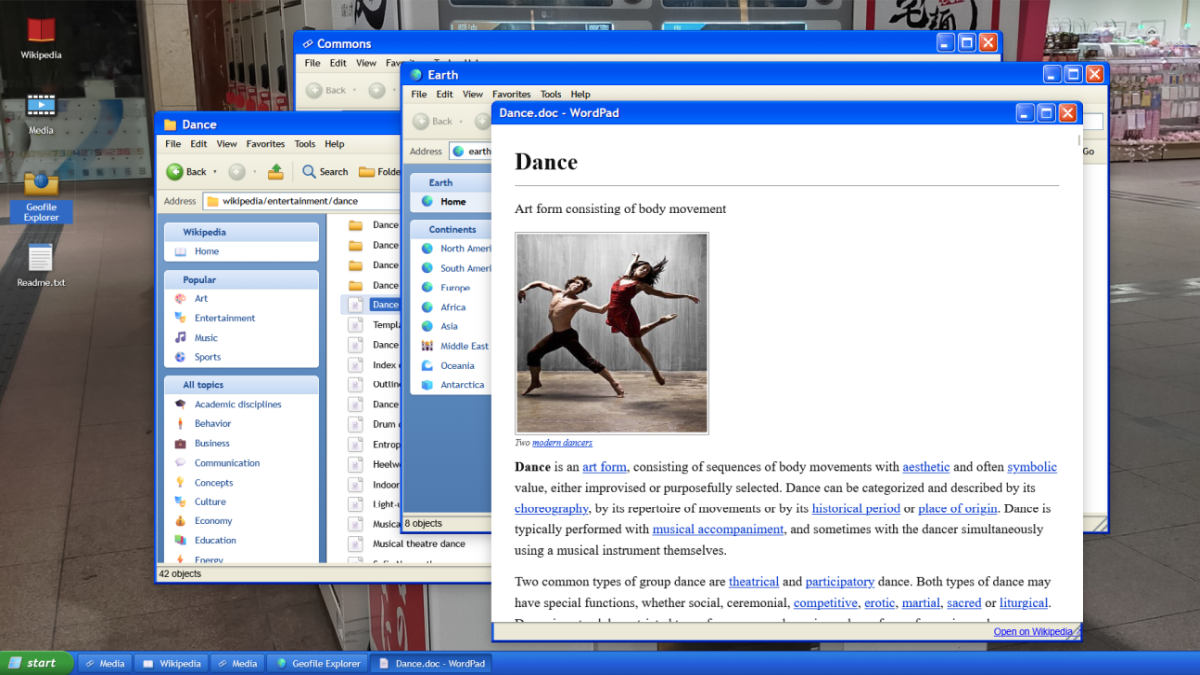The image size is (1200, 675).
Task: Open the Help menu in Dance window
Action: [334, 144]
